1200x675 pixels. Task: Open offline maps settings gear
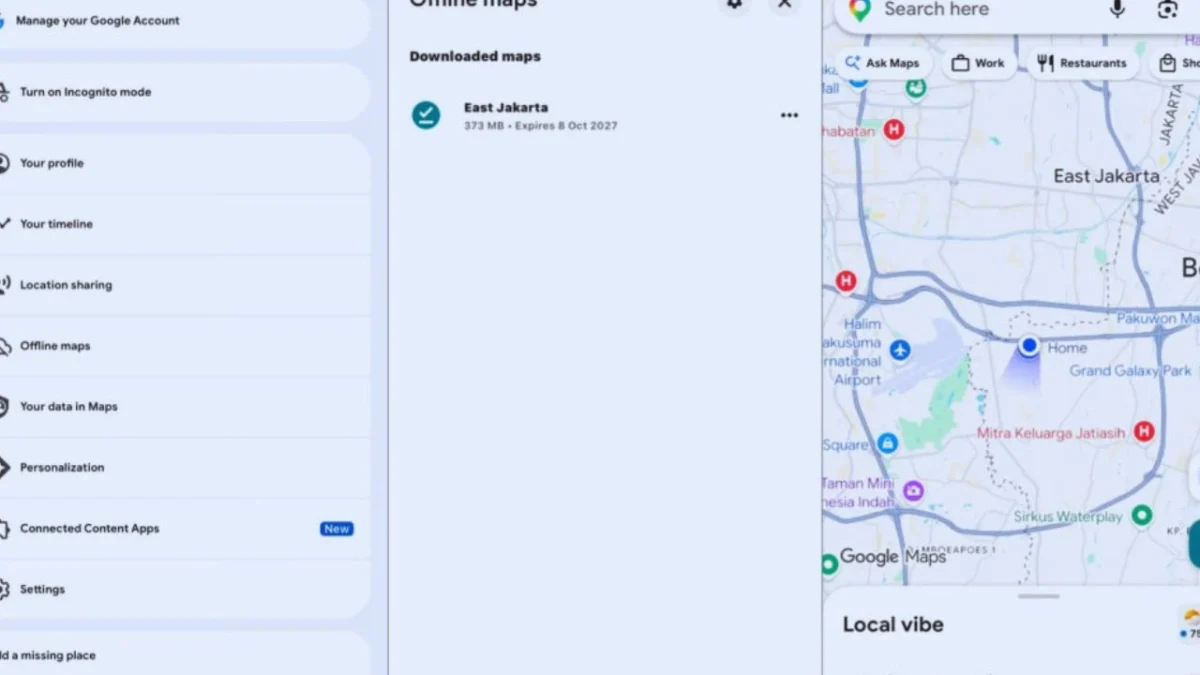click(x=734, y=4)
